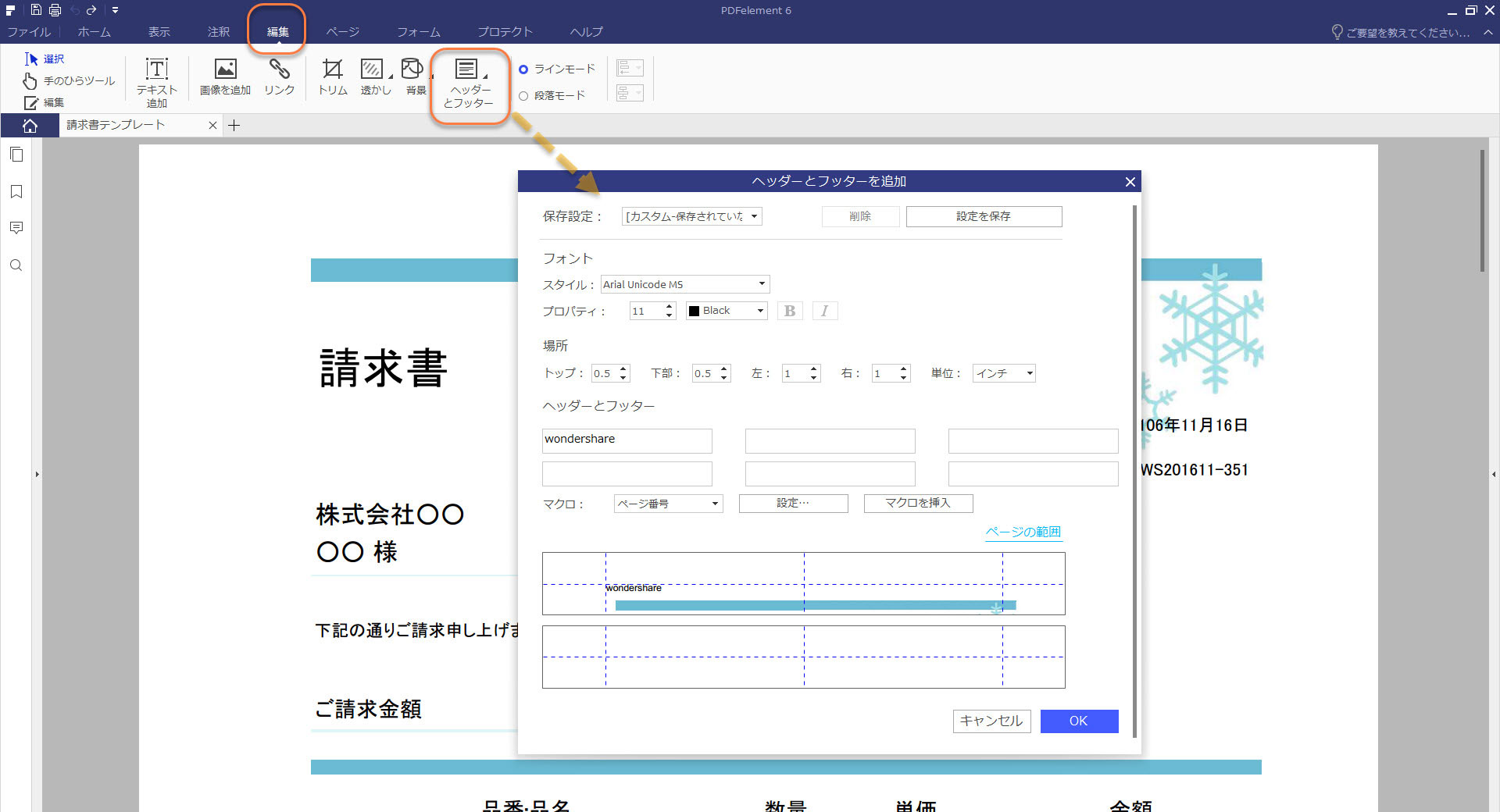Screen dimensions: 1500x812
Task: Open the quick access customize arrow
Action: (x=115, y=10)
